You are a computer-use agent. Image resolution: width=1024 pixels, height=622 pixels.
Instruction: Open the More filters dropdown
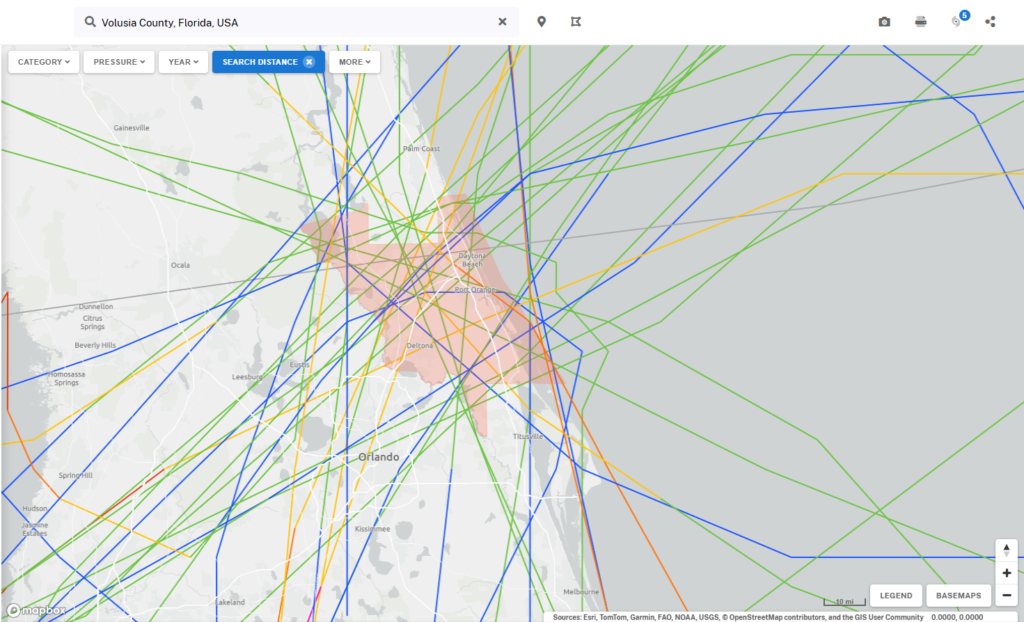coord(354,62)
